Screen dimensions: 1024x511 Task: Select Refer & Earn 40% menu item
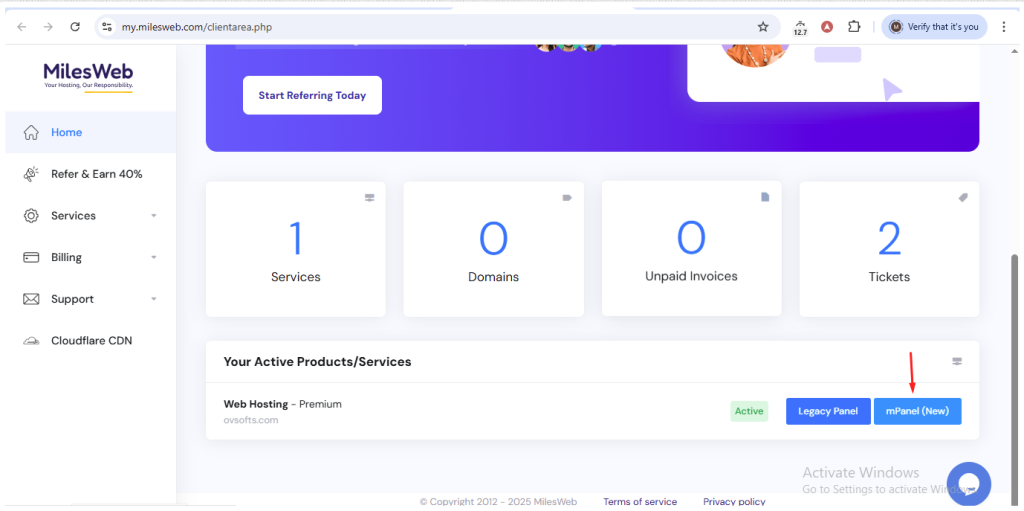pyautogui.click(x=97, y=174)
